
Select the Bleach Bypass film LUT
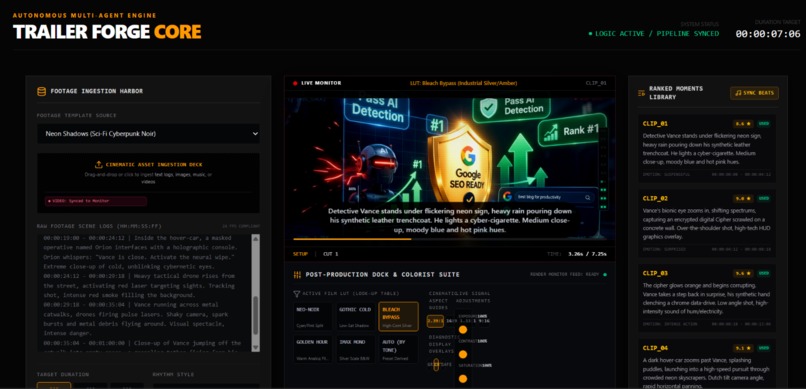tap(398, 317)
